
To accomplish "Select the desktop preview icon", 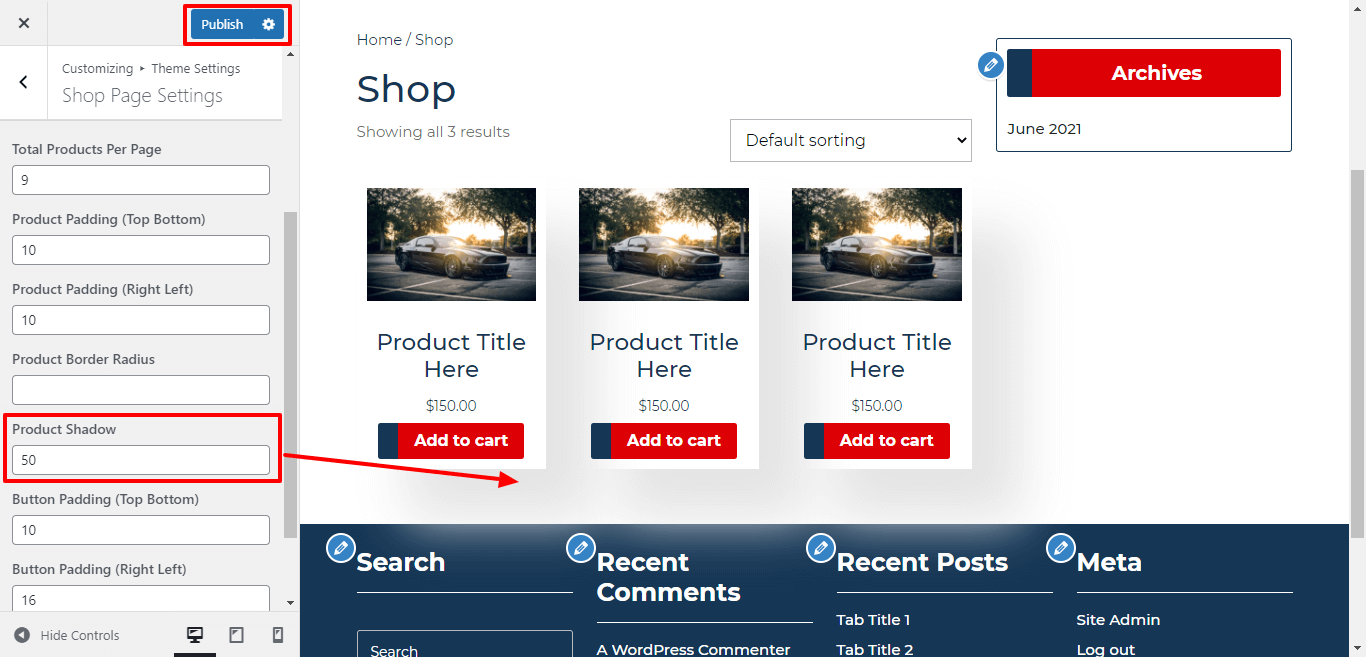I will click(196, 634).
